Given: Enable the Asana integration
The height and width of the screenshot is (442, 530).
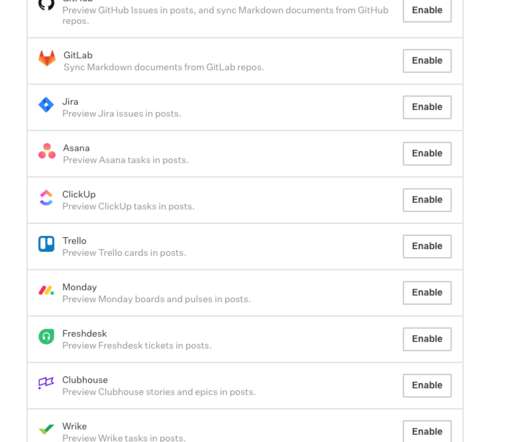Looking at the screenshot, I should pyautogui.click(x=427, y=153).
